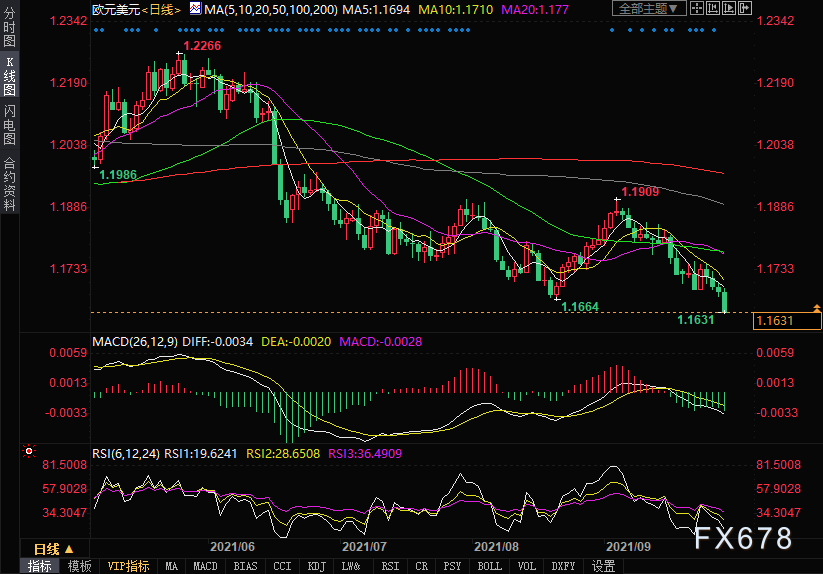Image resolution: width=823 pixels, height=574 pixels.
Task: Select the K线图 candlestick view tab
Action: [x=9, y=77]
